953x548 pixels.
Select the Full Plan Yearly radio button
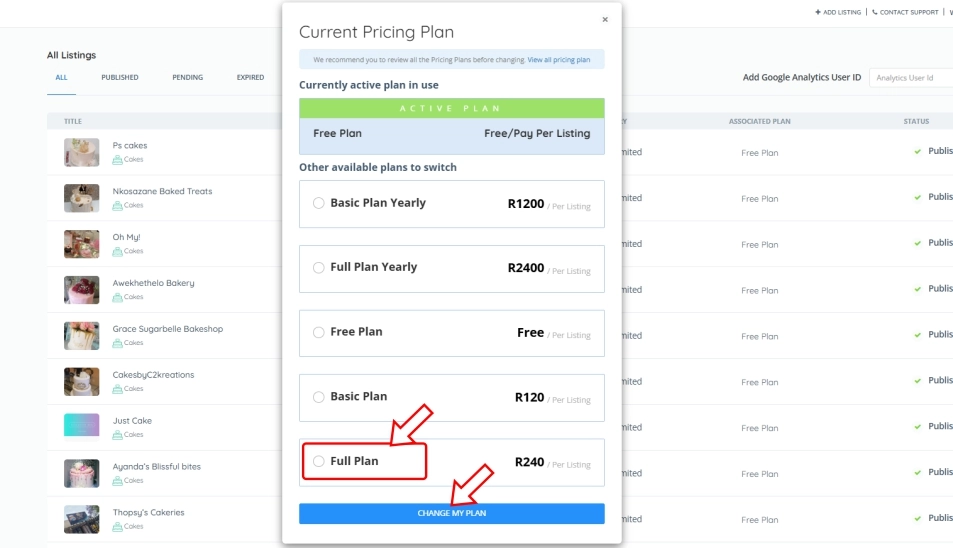click(319, 268)
